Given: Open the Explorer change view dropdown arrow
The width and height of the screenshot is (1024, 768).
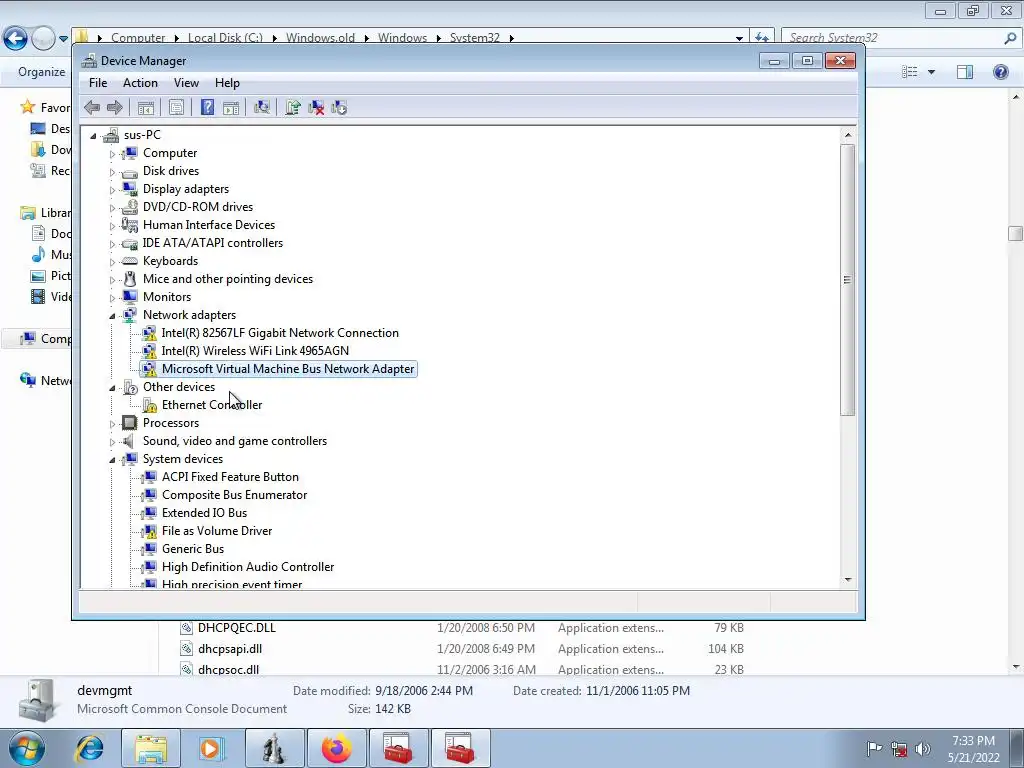Looking at the screenshot, I should [x=931, y=72].
